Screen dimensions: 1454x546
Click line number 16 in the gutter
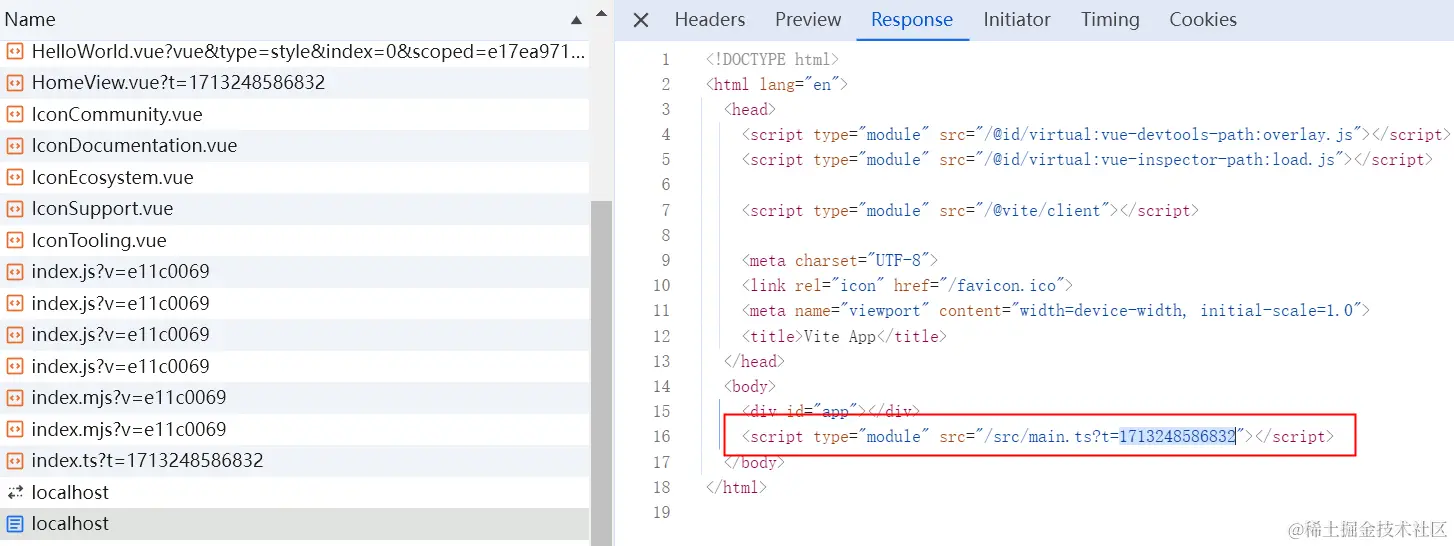coord(661,436)
